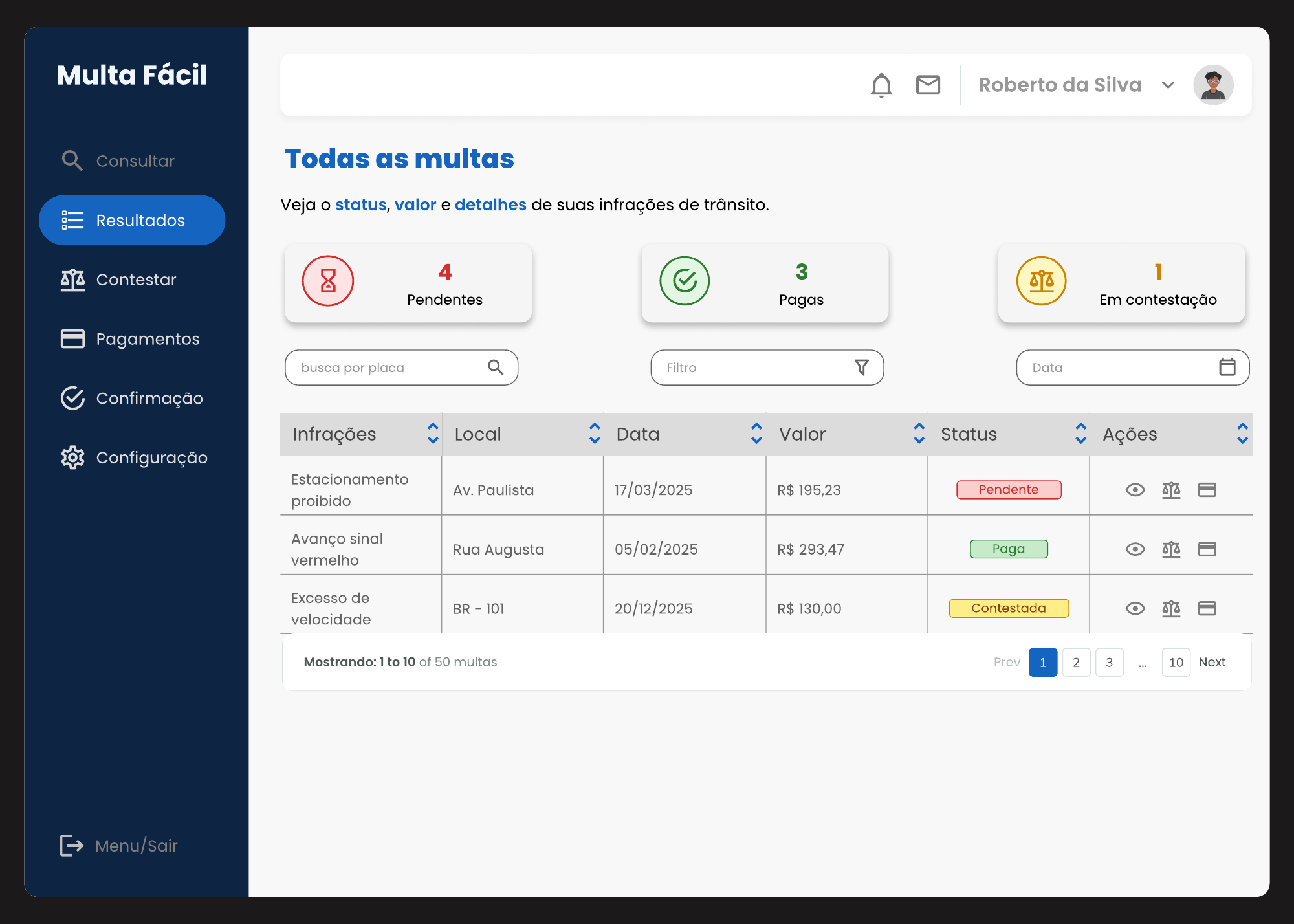View details of Excesso de velocidade with eye icon
The height and width of the screenshot is (924, 1294).
[1135, 608]
